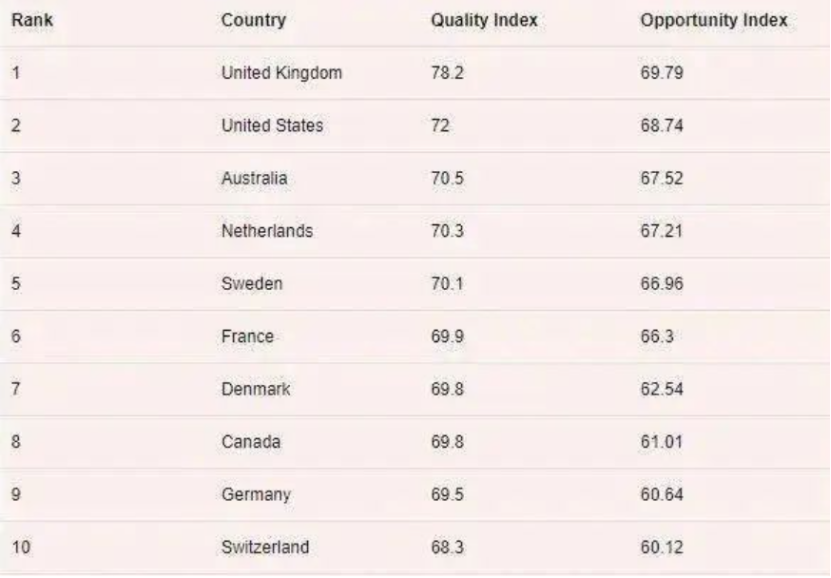The width and height of the screenshot is (831, 578).
Task: Click the Quality Index column header
Action: coord(484,21)
